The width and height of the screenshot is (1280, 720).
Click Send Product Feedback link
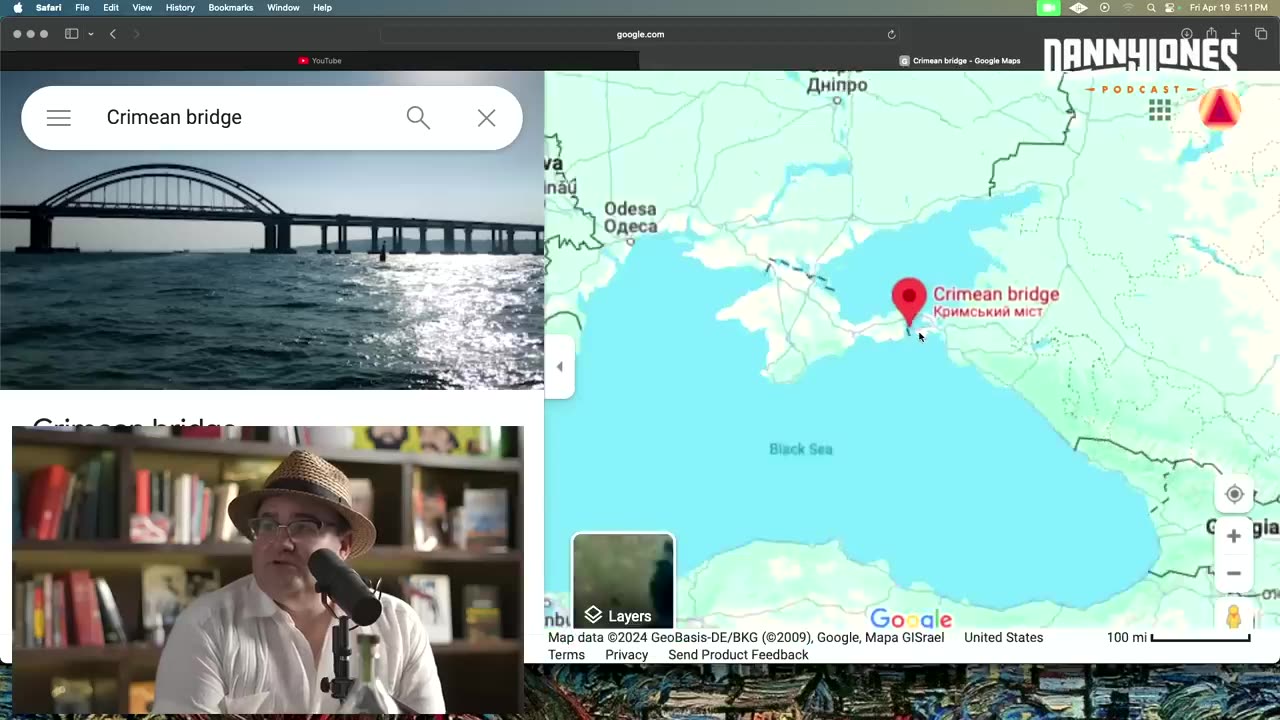point(738,655)
